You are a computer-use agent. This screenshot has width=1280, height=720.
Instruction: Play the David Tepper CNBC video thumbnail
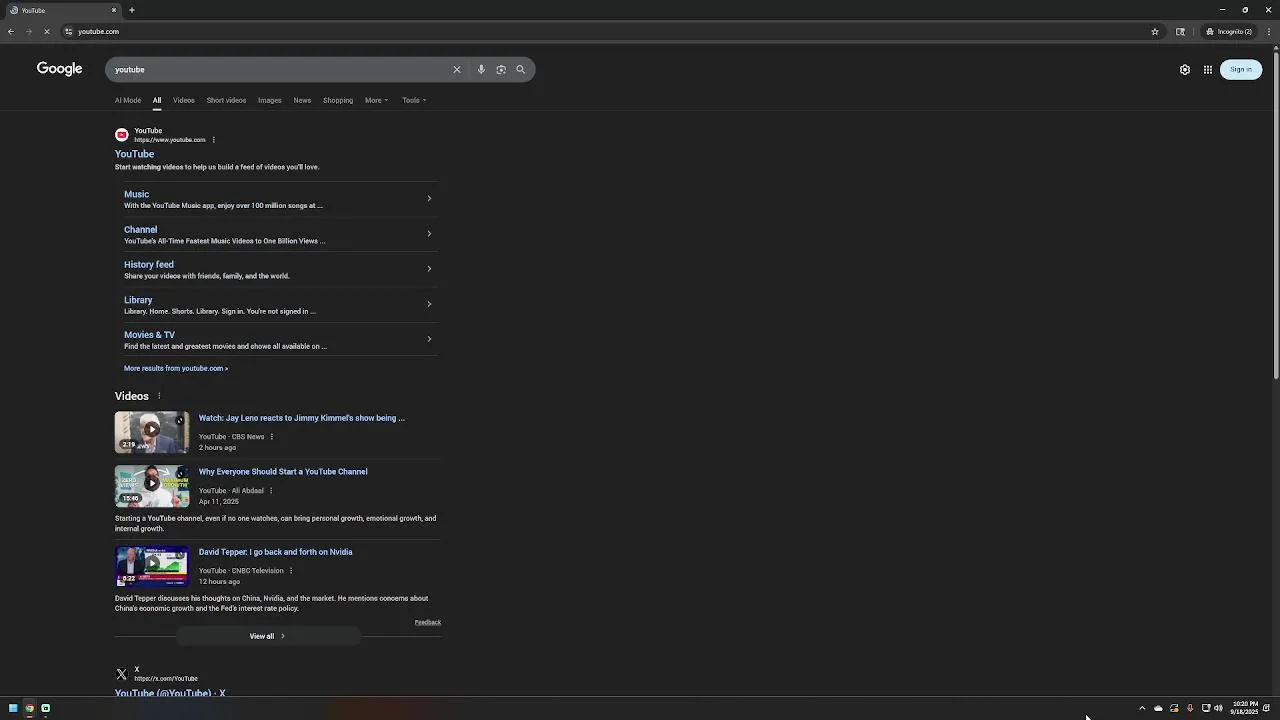tap(152, 566)
